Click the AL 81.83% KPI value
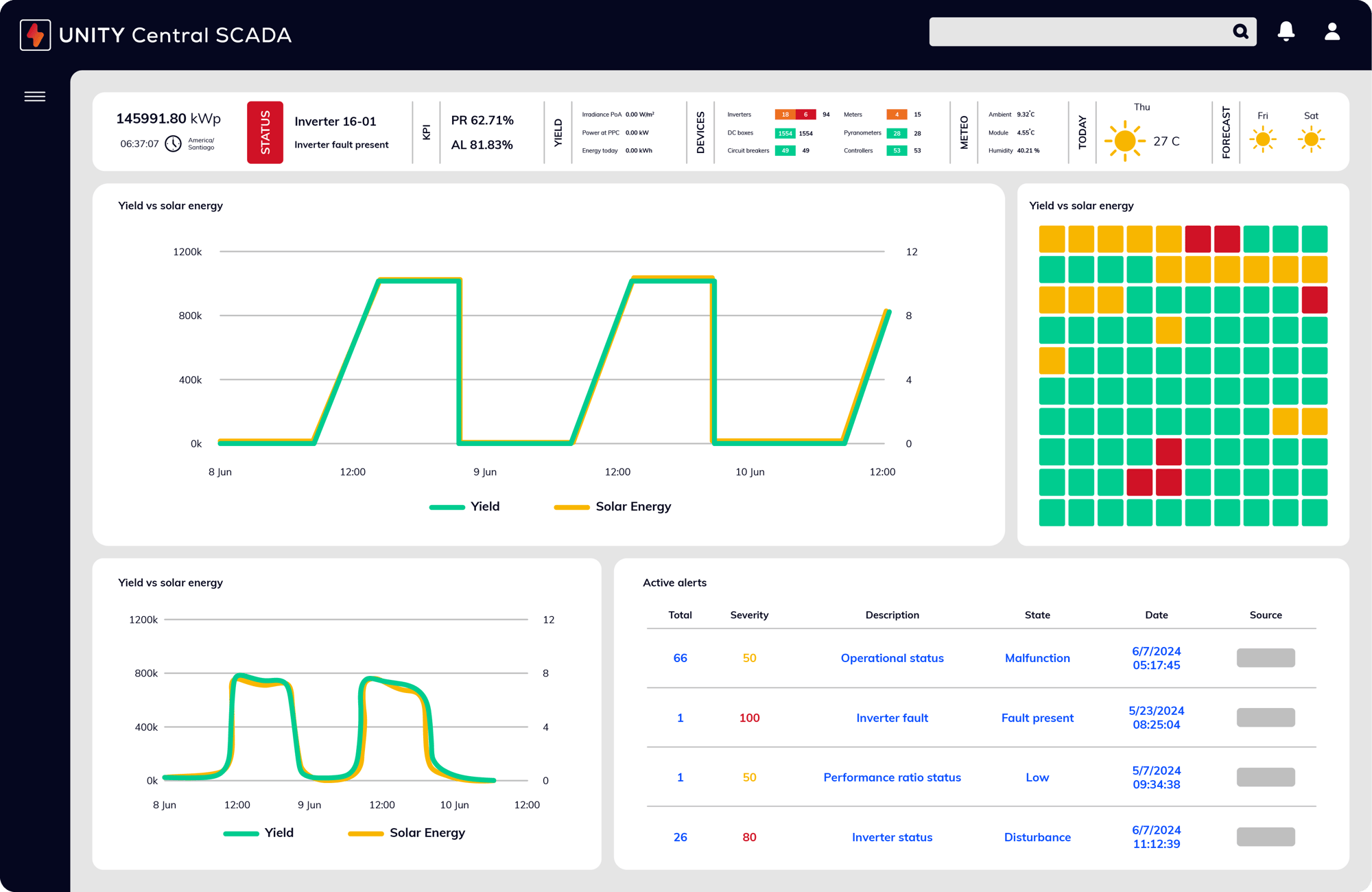 pyautogui.click(x=482, y=145)
